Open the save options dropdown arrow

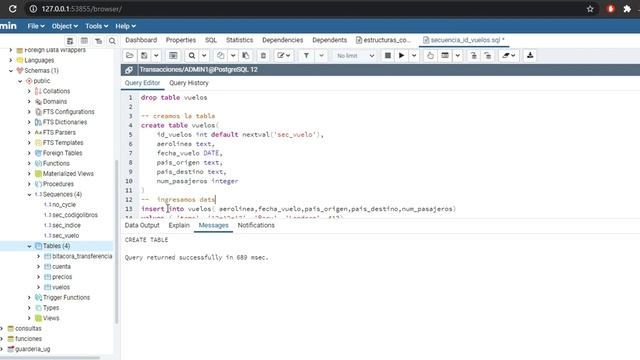(156, 56)
